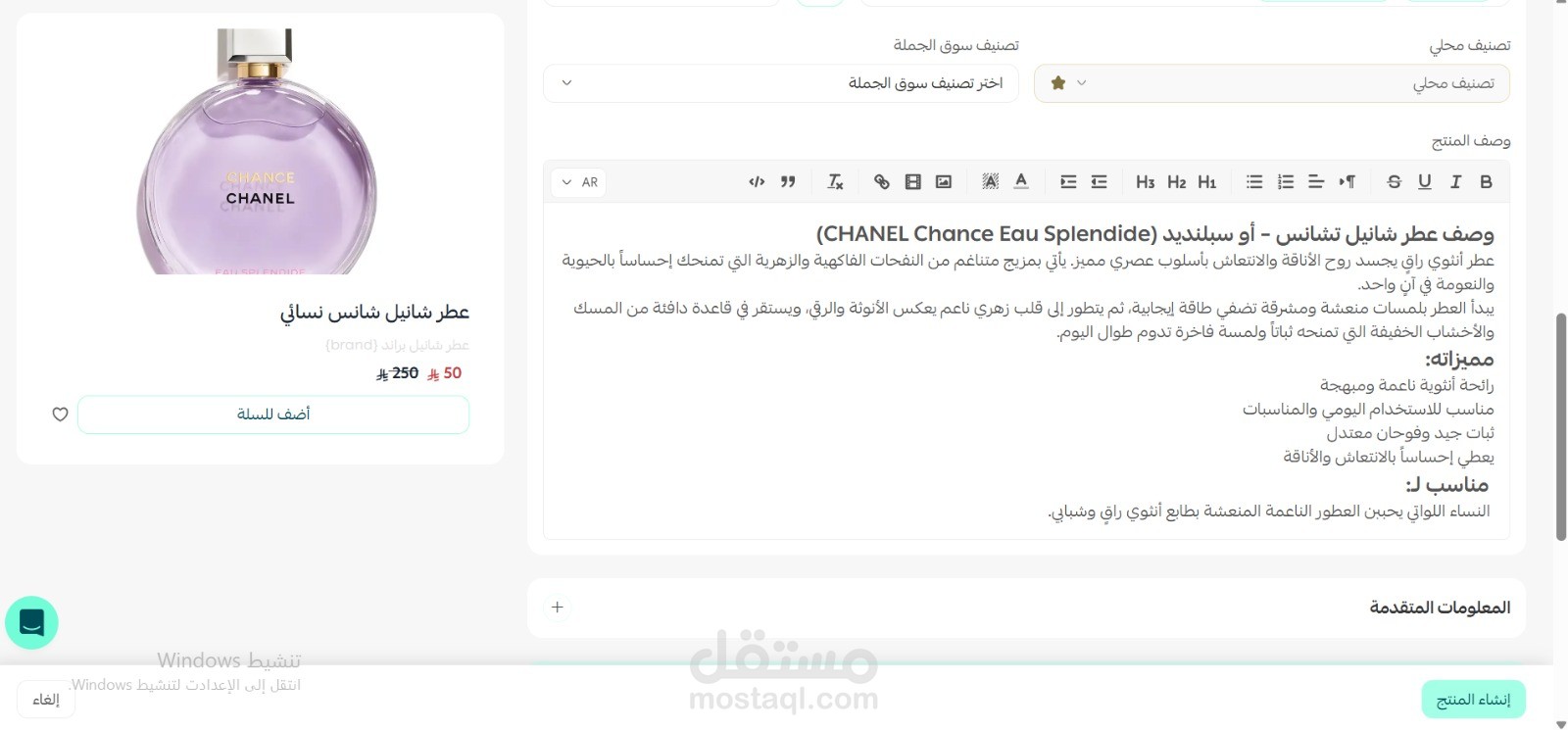
Task: Click the indent icon
Action: pos(1068,181)
